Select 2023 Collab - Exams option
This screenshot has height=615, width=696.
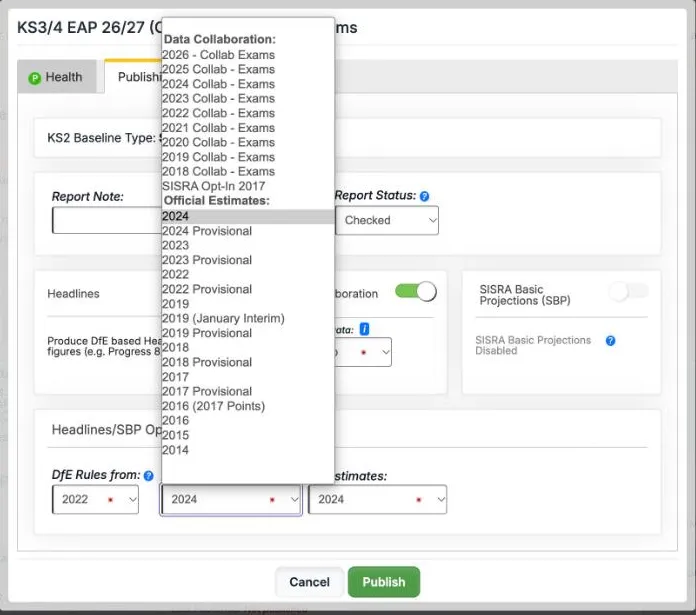[x=248, y=99]
